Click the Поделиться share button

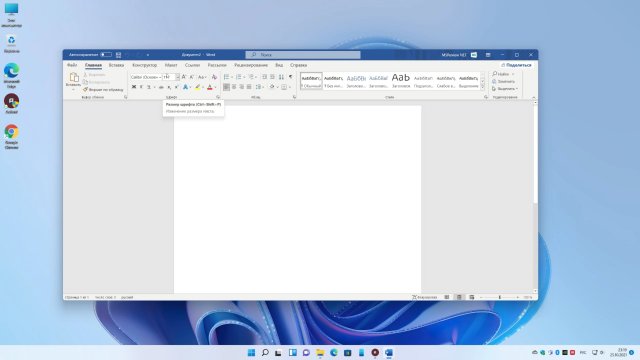[x=516, y=65]
